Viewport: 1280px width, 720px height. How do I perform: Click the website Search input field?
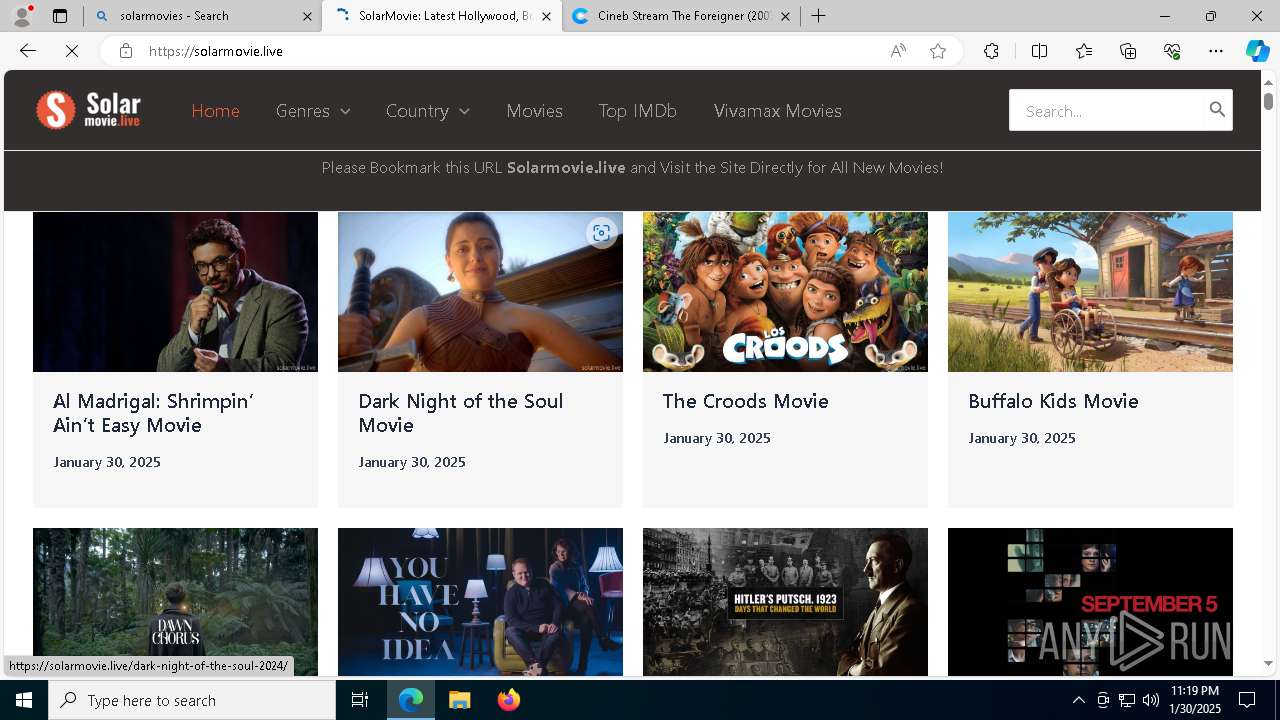tap(1106, 110)
